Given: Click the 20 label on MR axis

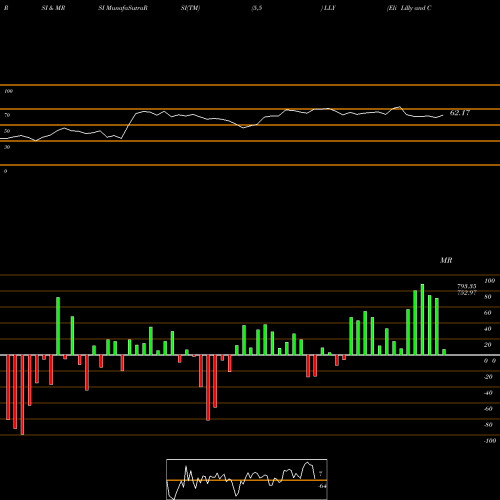Looking at the screenshot, I should tap(488, 345).
